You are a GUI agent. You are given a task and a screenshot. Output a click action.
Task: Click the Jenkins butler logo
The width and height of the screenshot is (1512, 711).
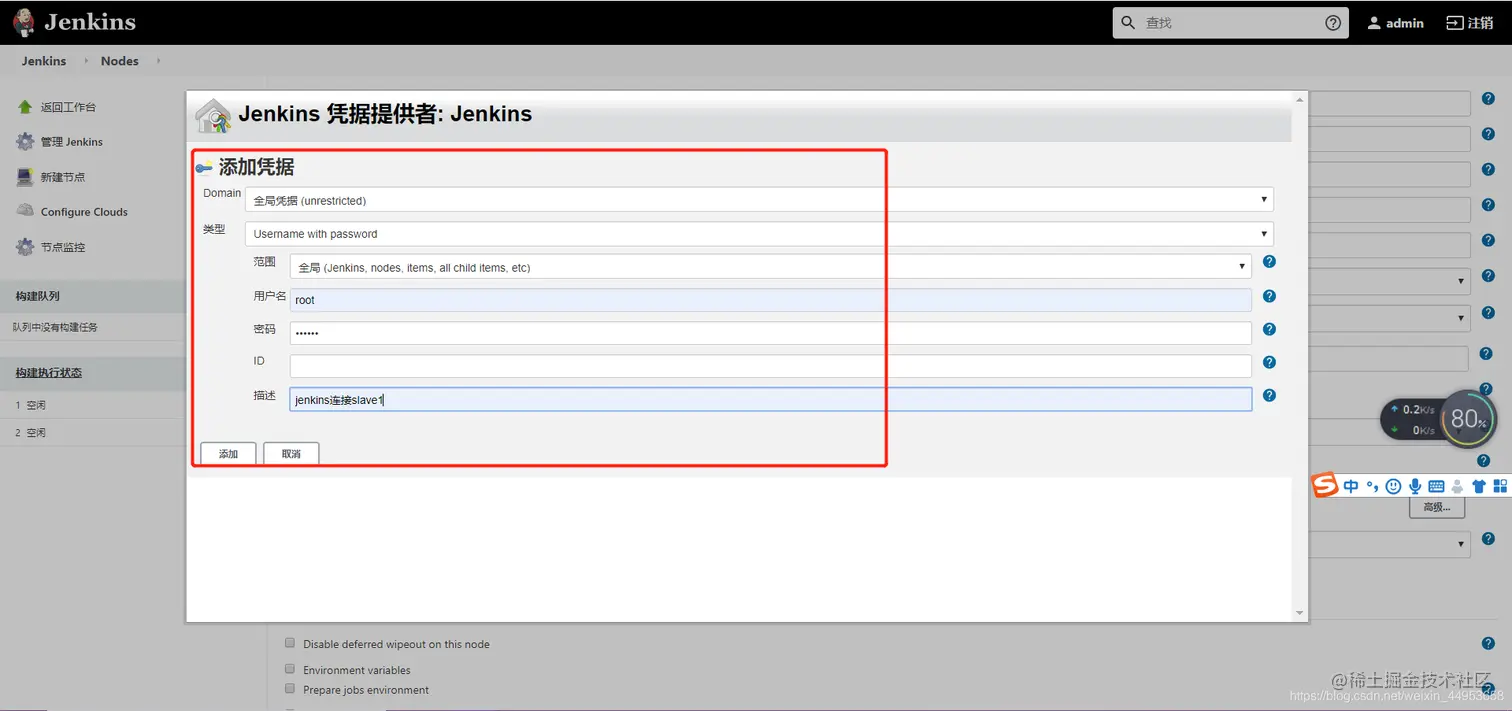tap(24, 22)
